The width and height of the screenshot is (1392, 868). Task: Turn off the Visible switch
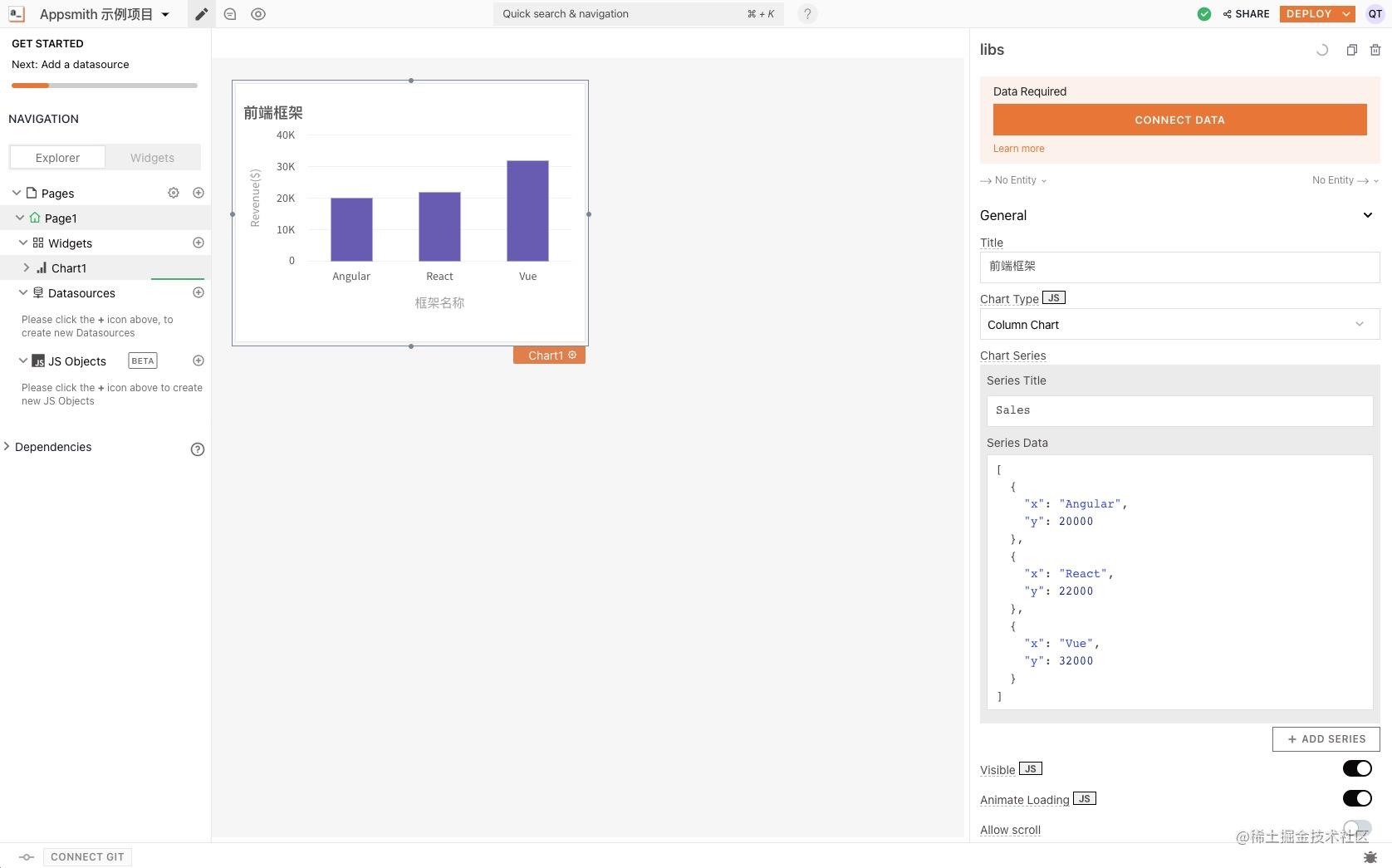pyautogui.click(x=1357, y=768)
